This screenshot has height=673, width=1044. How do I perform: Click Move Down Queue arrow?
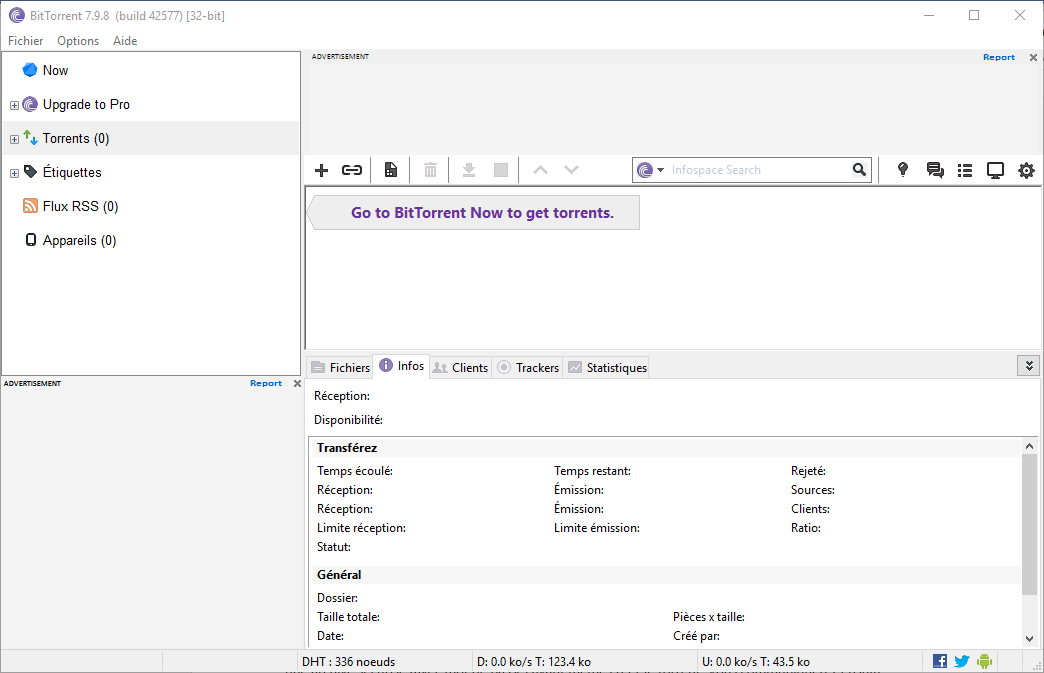pos(571,170)
